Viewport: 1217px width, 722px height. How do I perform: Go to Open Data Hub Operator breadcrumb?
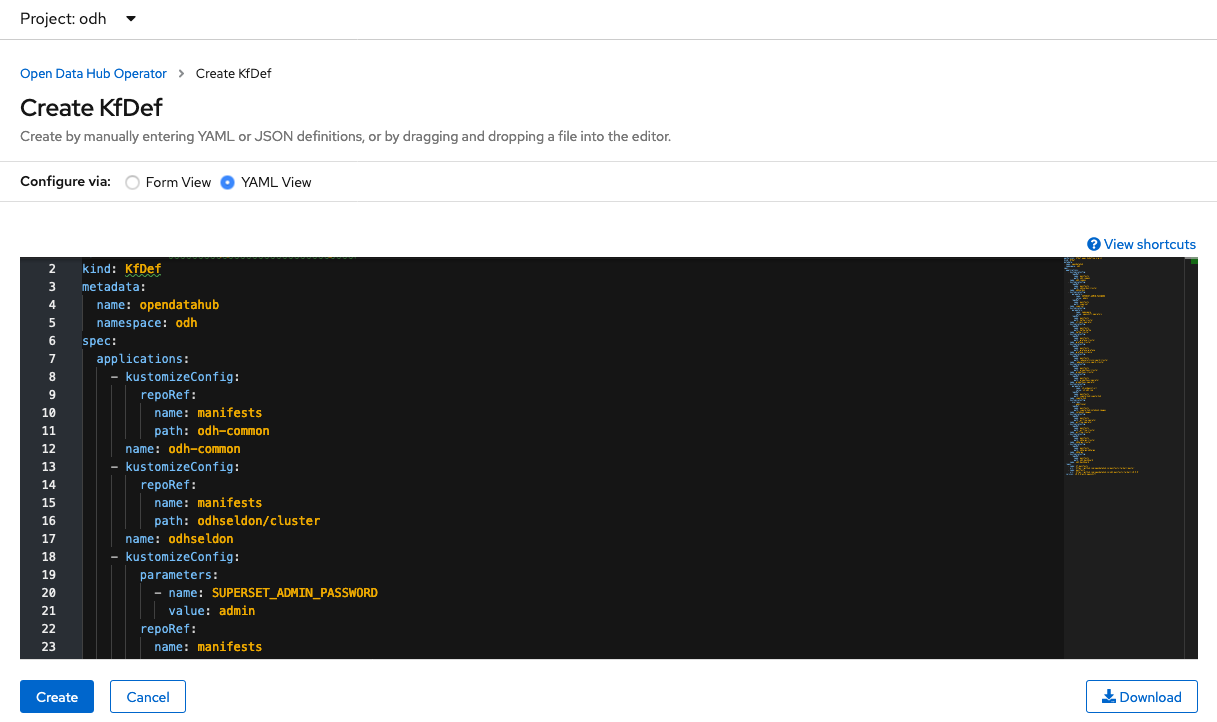93,74
